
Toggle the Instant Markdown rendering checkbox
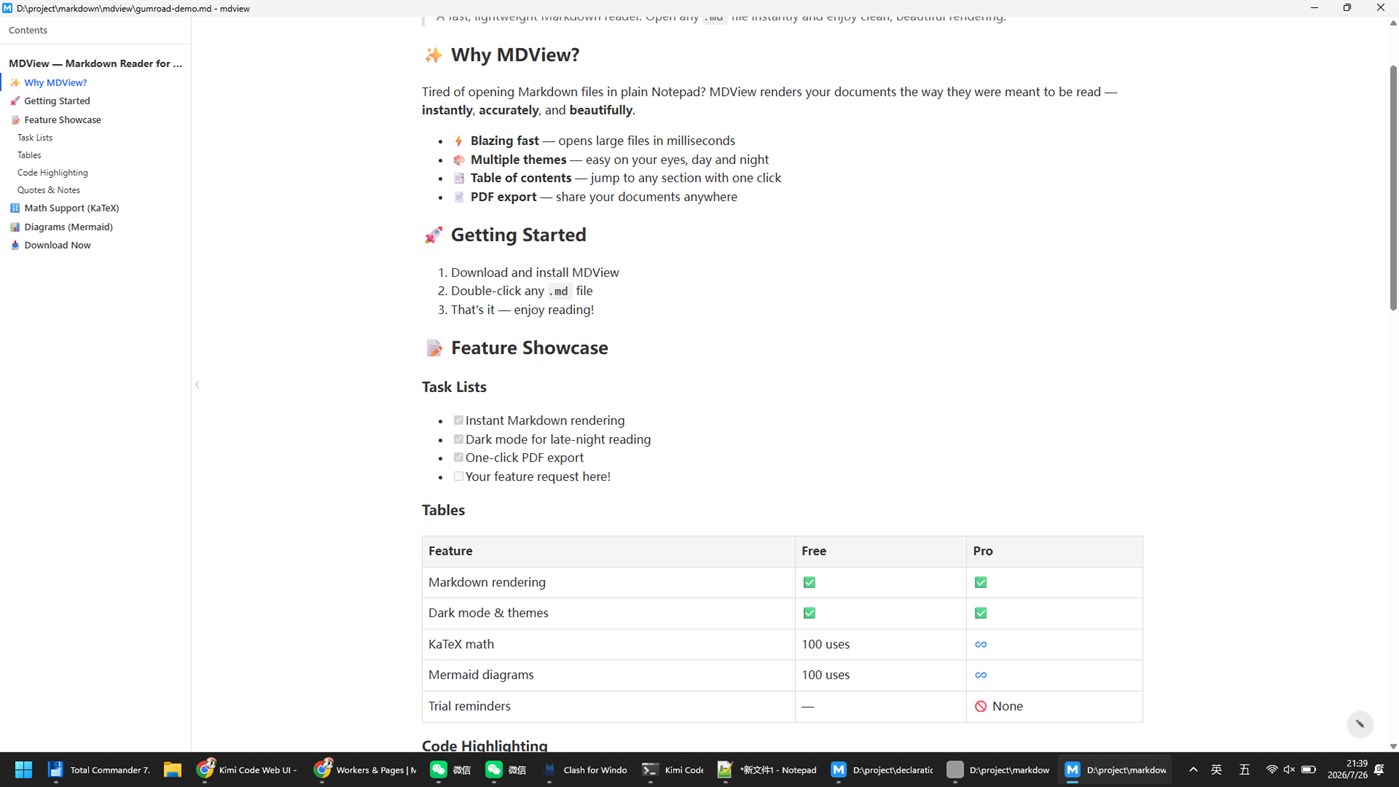click(458, 420)
